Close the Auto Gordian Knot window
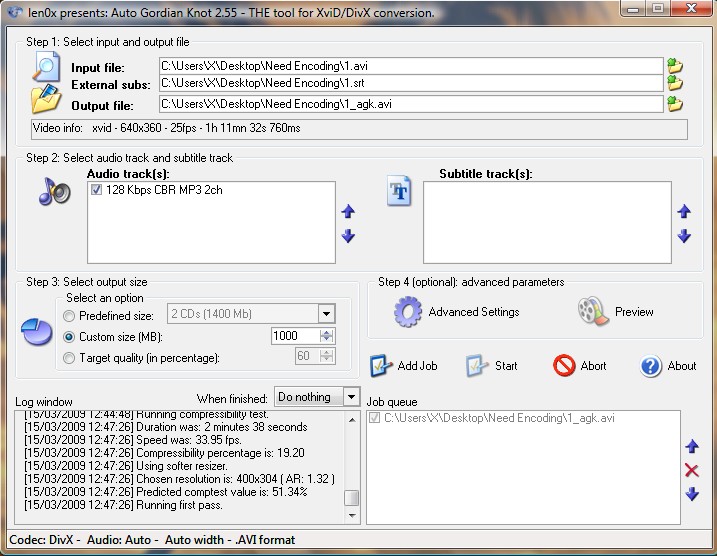 point(691,9)
